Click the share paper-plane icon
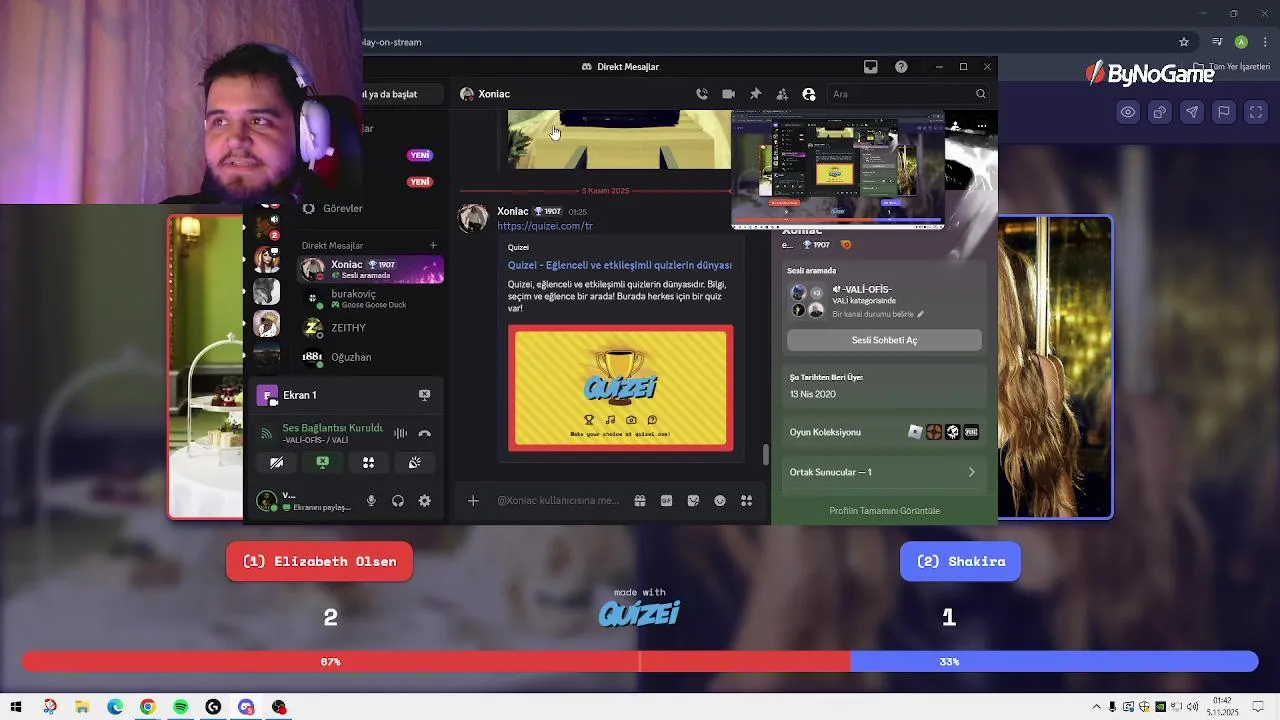 [x=1192, y=112]
